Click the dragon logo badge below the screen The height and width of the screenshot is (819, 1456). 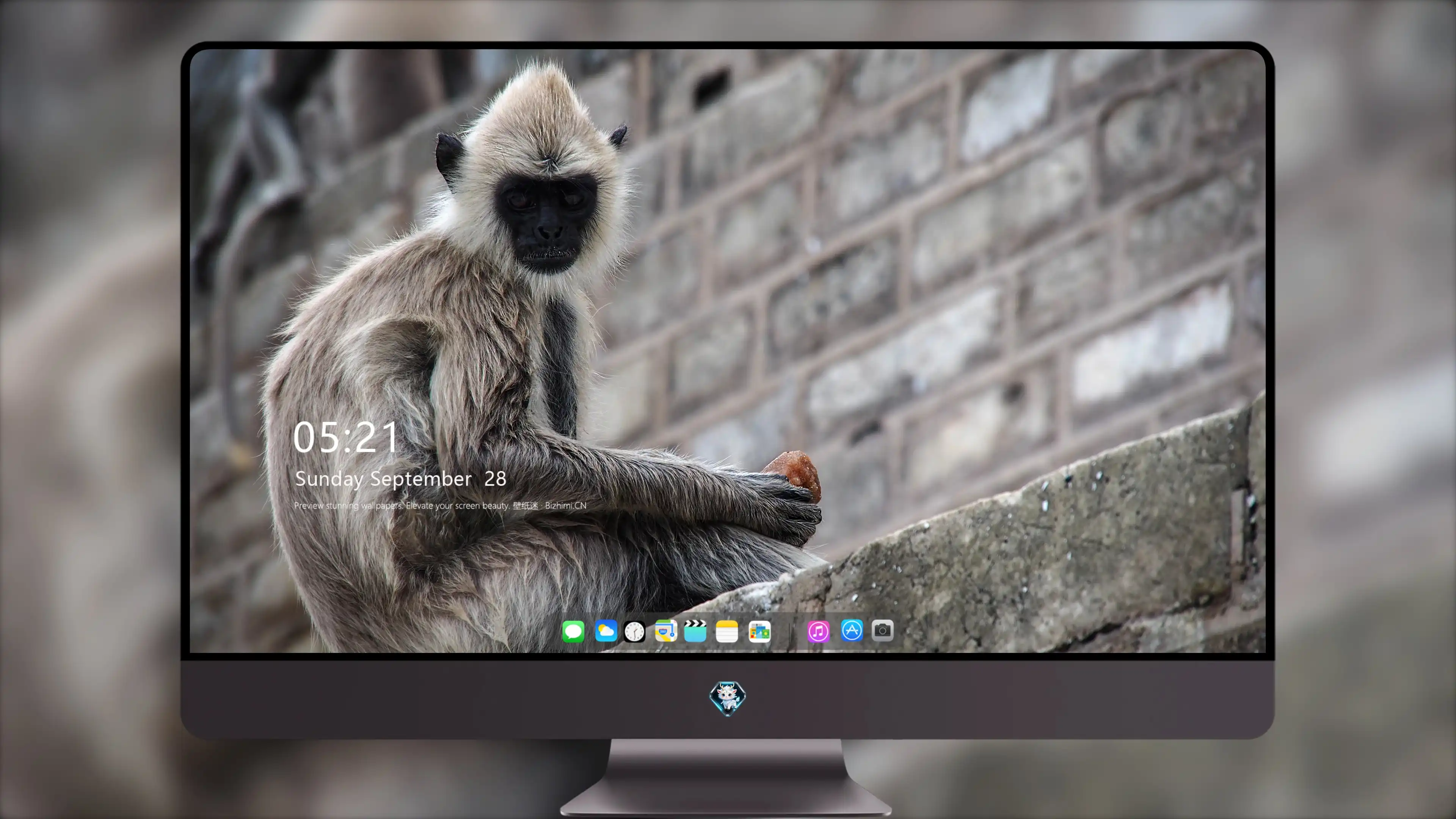click(x=728, y=698)
